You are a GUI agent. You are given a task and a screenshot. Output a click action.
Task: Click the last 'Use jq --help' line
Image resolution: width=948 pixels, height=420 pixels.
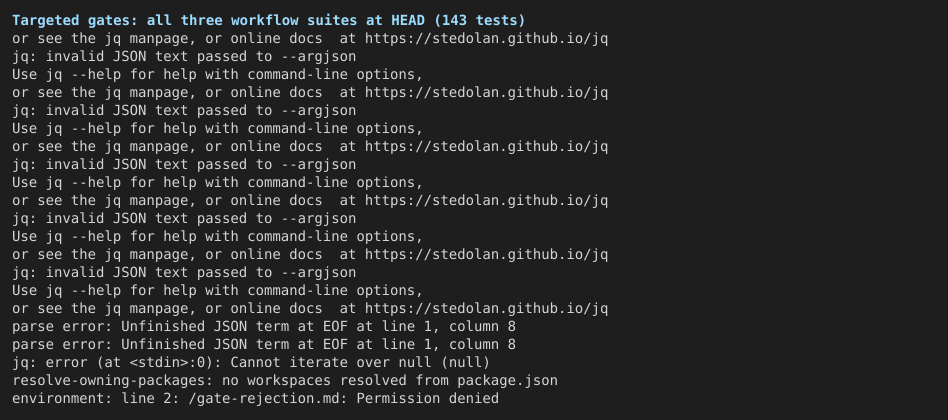(218, 291)
